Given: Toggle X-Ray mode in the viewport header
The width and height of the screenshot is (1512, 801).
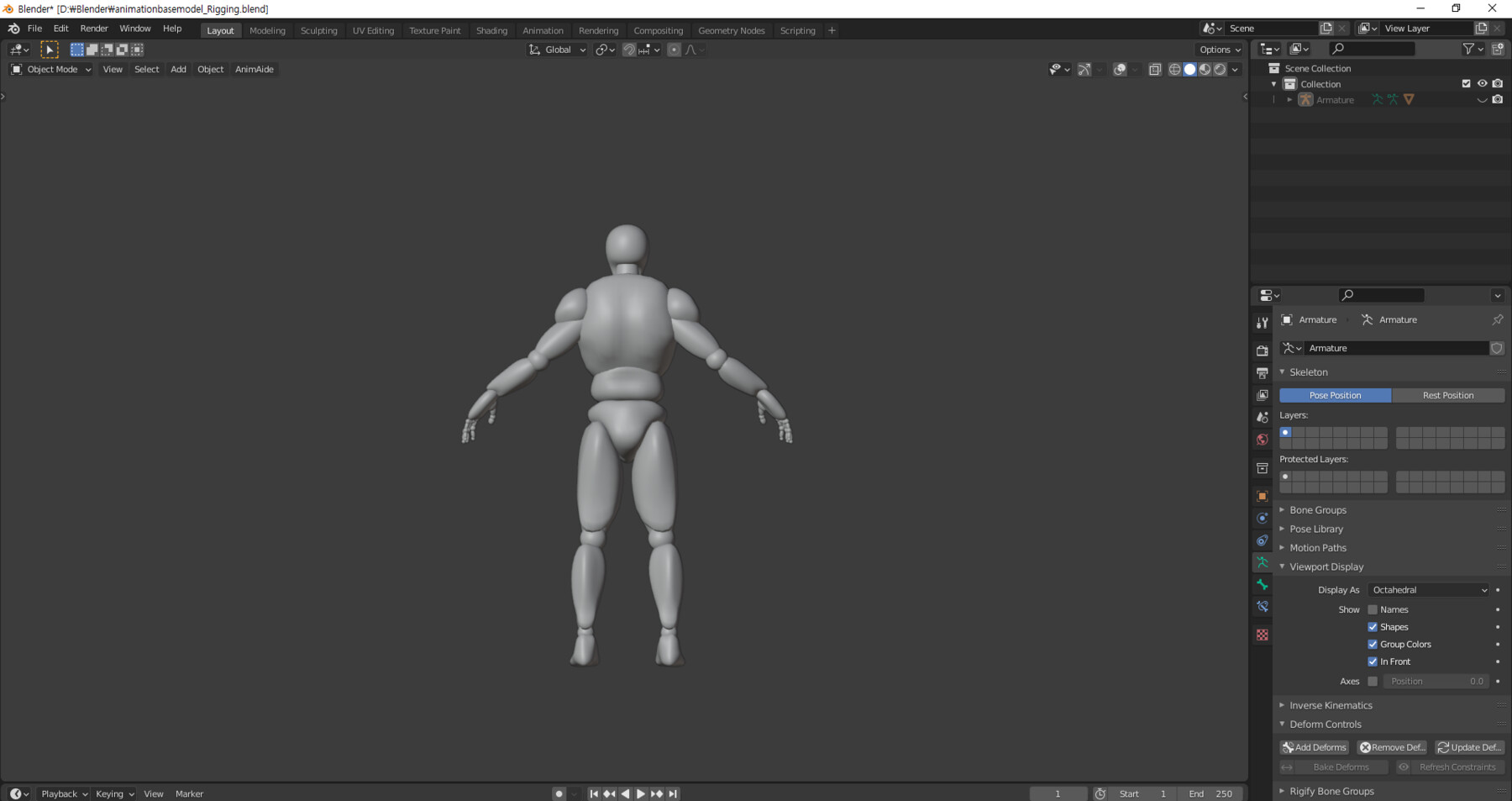Looking at the screenshot, I should coord(1155,70).
